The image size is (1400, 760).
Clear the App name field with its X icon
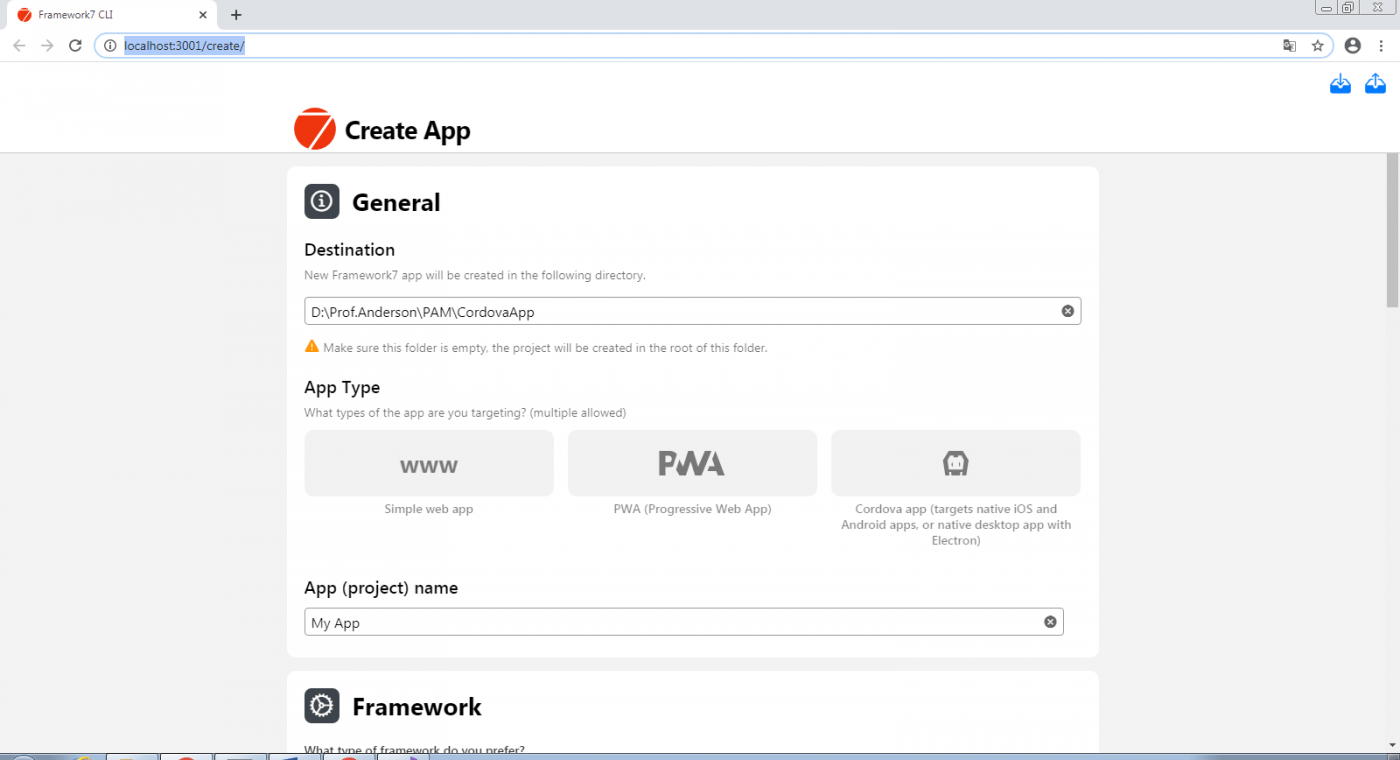(1050, 622)
